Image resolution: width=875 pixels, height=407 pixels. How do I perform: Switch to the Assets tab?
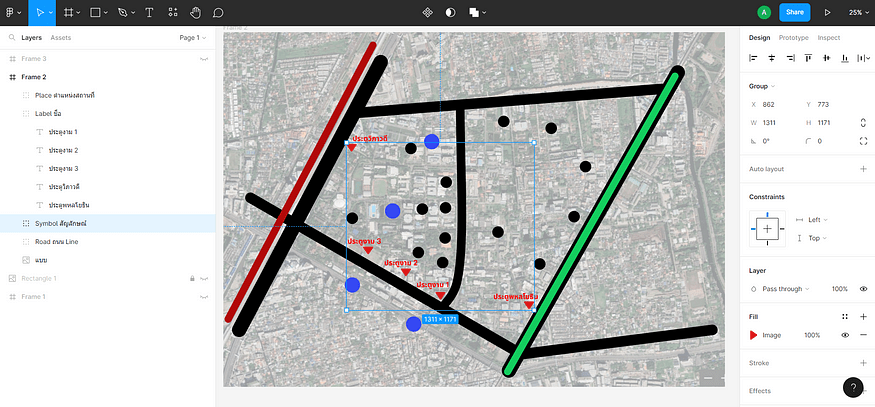(61, 38)
